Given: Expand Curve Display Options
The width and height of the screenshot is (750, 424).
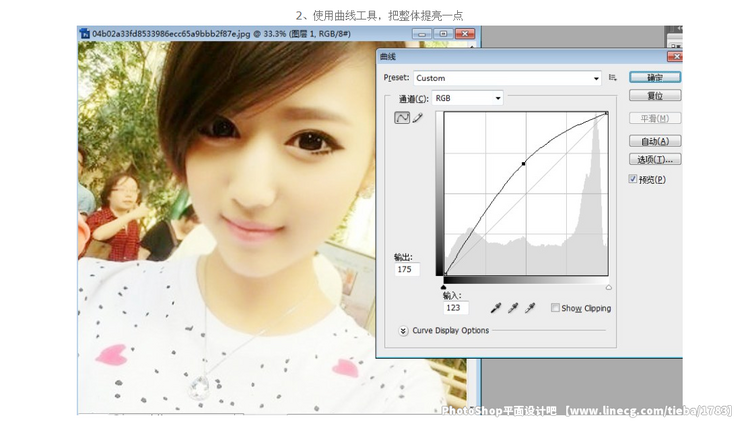Looking at the screenshot, I should pyautogui.click(x=403, y=331).
